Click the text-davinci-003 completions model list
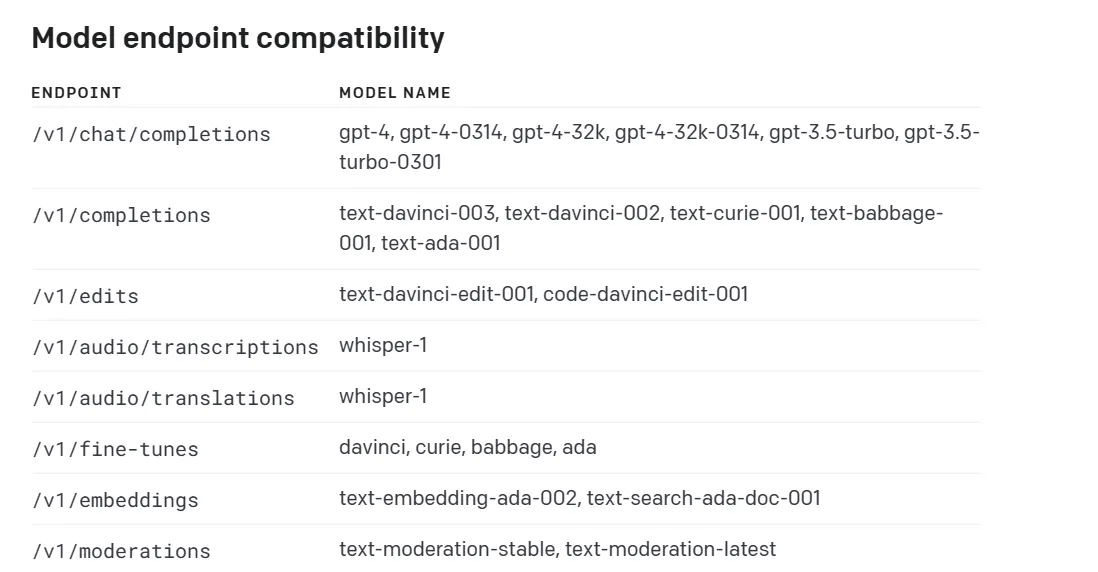 click(641, 228)
